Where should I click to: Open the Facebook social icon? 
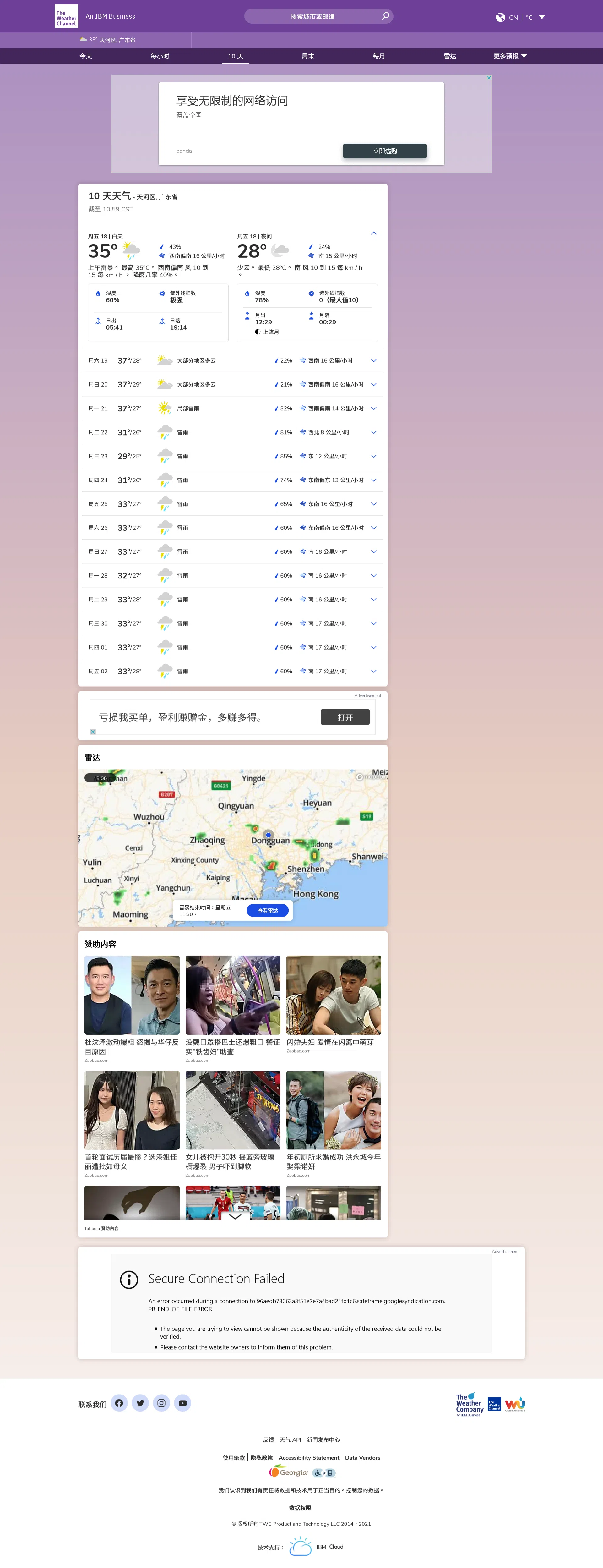tap(119, 1403)
